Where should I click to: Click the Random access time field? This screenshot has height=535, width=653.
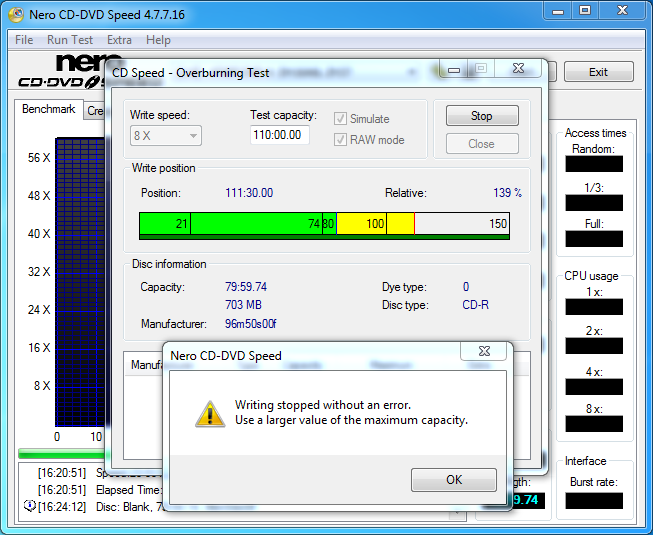click(594, 164)
